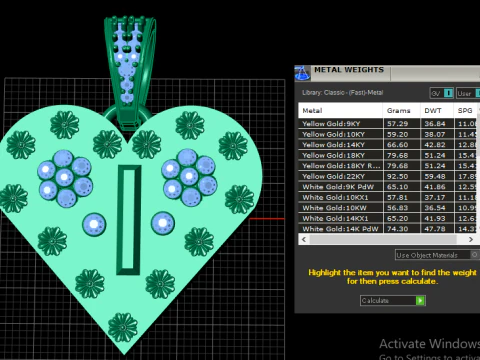Click the Metal Weights scale icon
Viewport: 480px width, 360px height.
302,73
